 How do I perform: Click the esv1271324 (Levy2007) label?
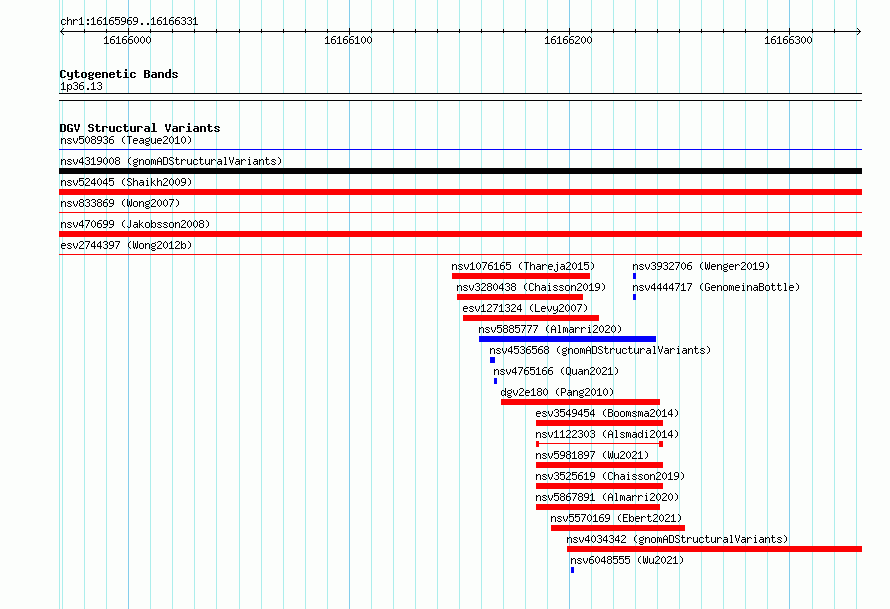pos(525,308)
